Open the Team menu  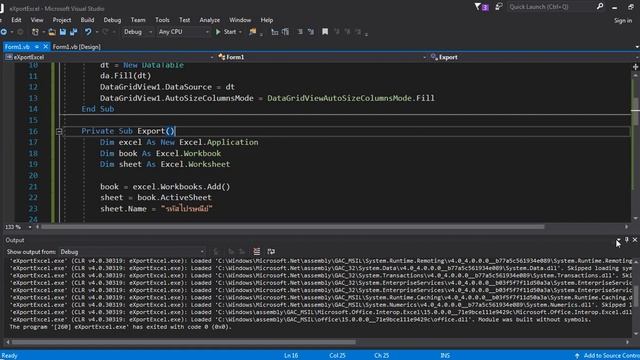tap(138, 20)
